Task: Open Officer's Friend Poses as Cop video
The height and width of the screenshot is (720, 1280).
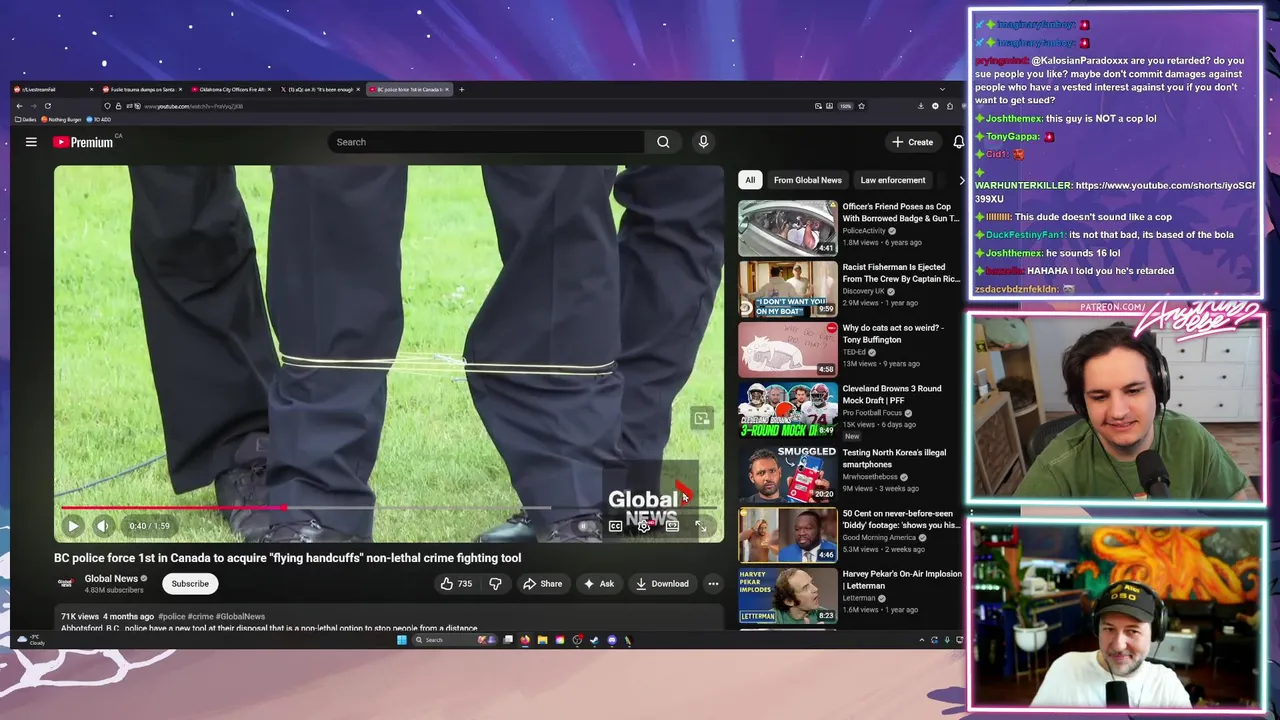Action: tap(850, 228)
